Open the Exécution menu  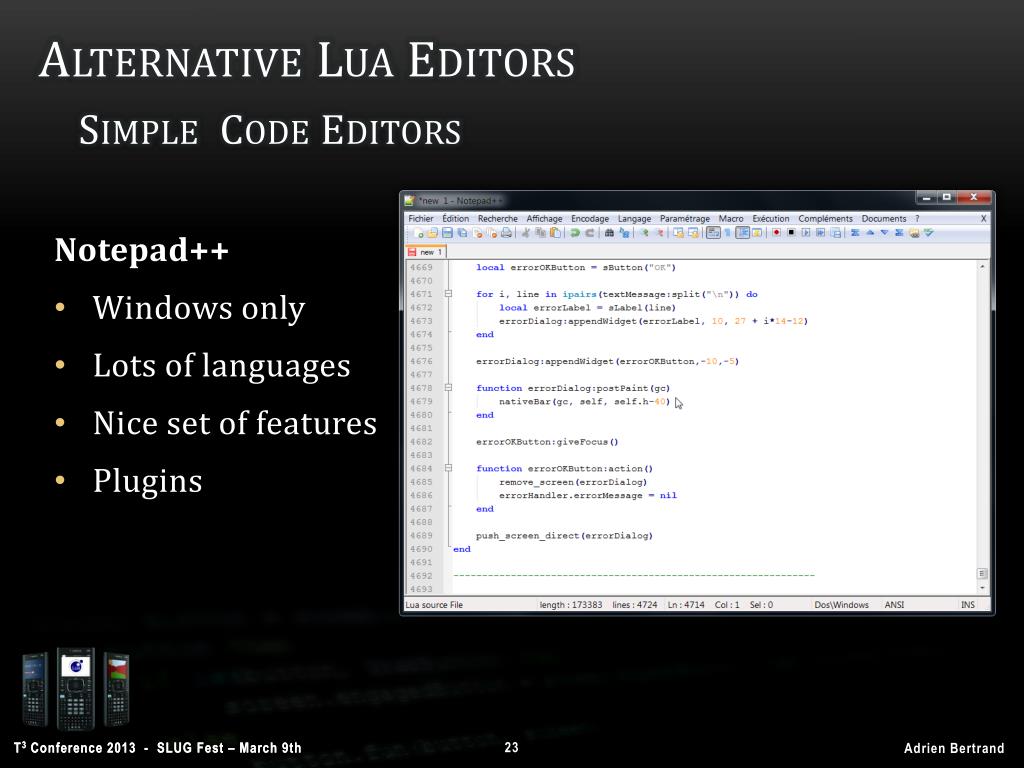771,219
